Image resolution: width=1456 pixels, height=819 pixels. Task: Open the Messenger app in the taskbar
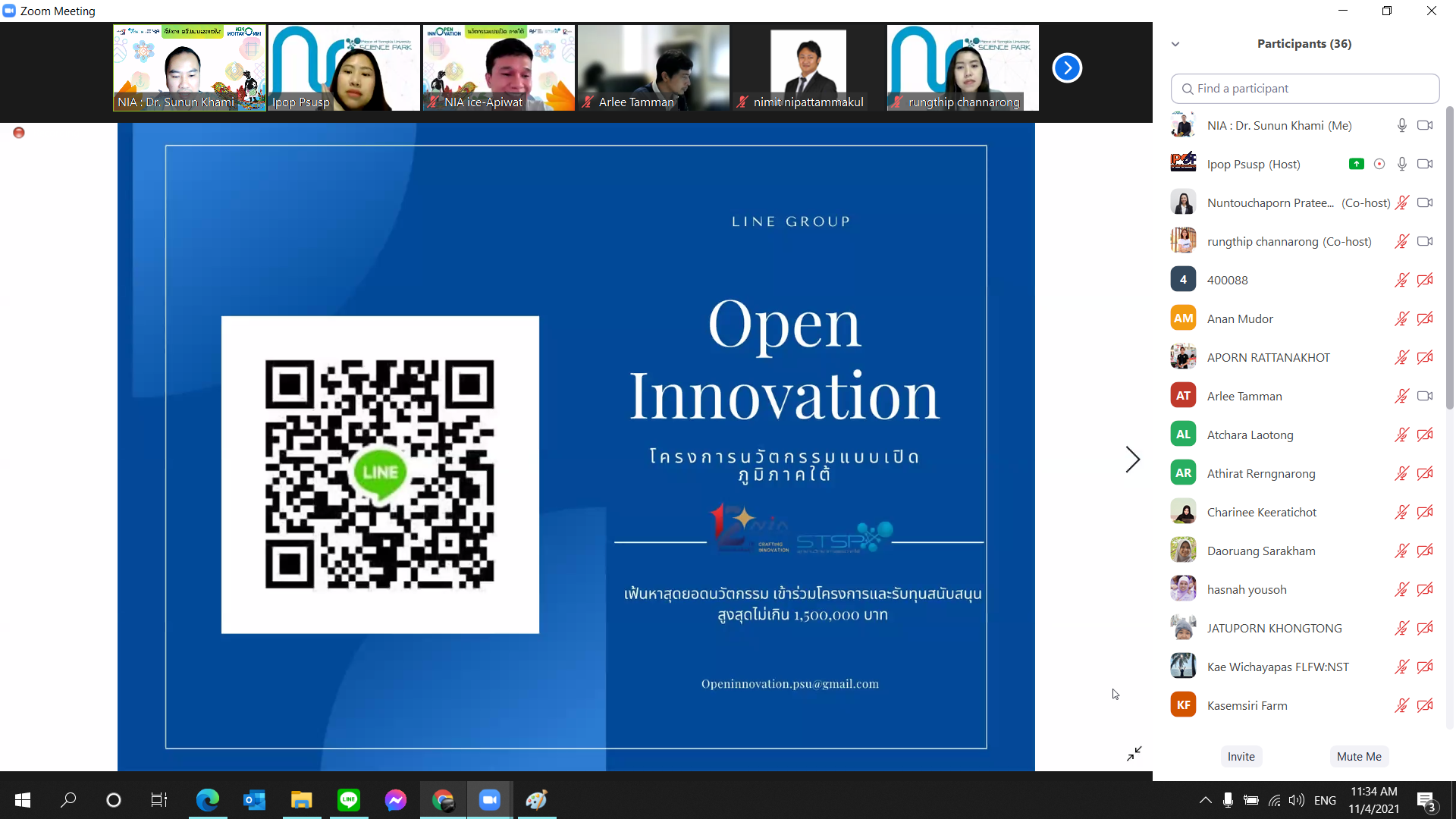click(x=395, y=800)
